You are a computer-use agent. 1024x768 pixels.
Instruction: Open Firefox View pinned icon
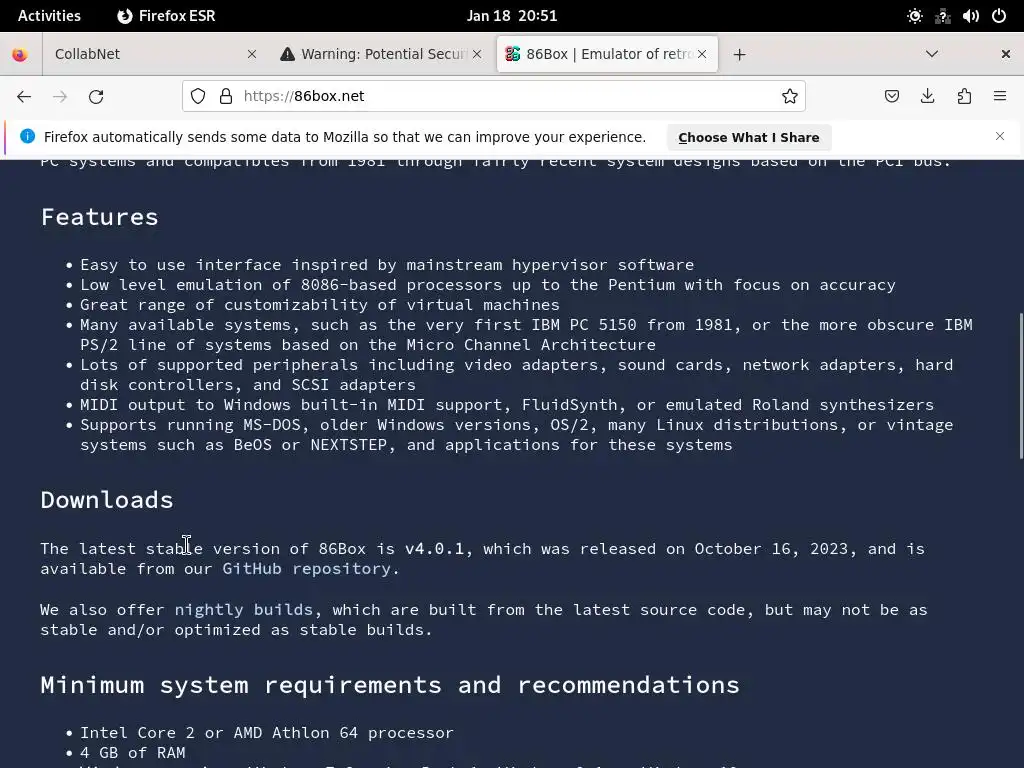[20, 54]
